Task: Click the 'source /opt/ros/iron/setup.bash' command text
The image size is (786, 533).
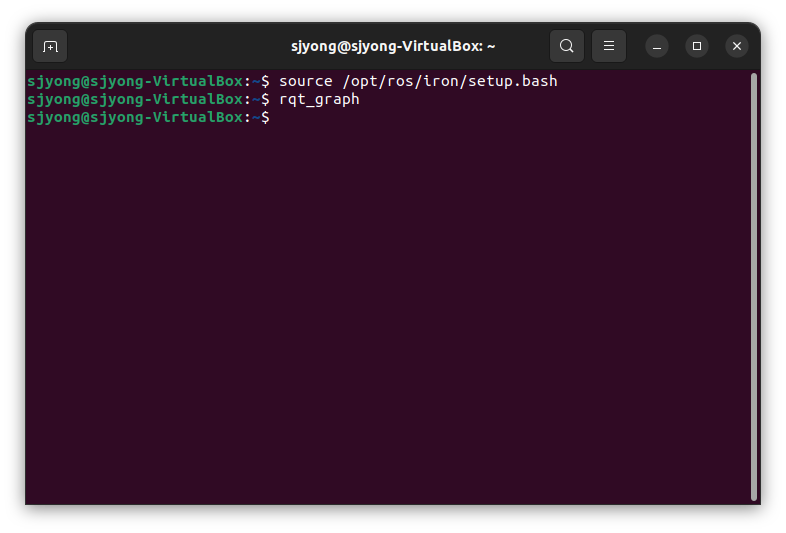Action: coord(418,81)
